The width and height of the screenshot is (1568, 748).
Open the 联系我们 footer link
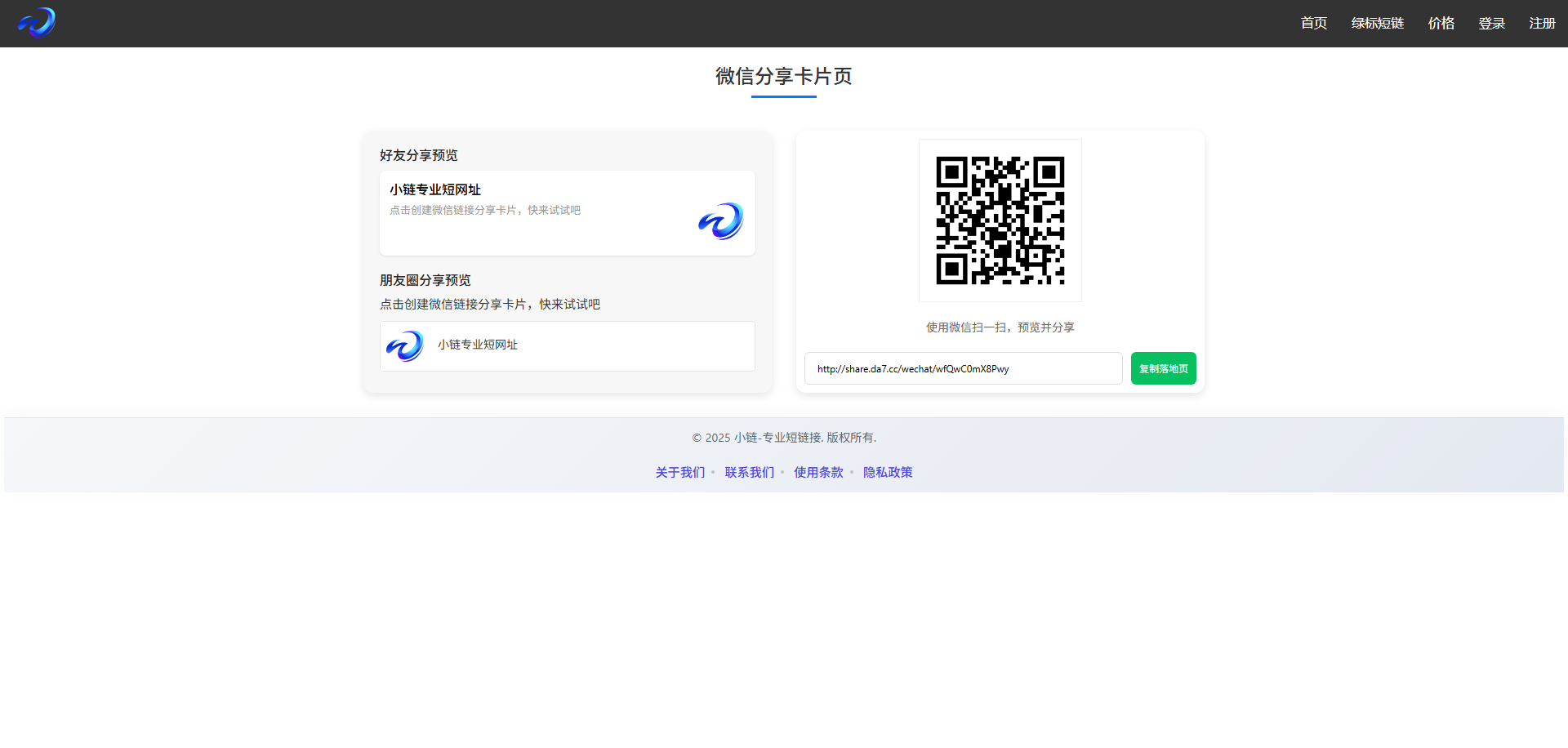click(749, 472)
